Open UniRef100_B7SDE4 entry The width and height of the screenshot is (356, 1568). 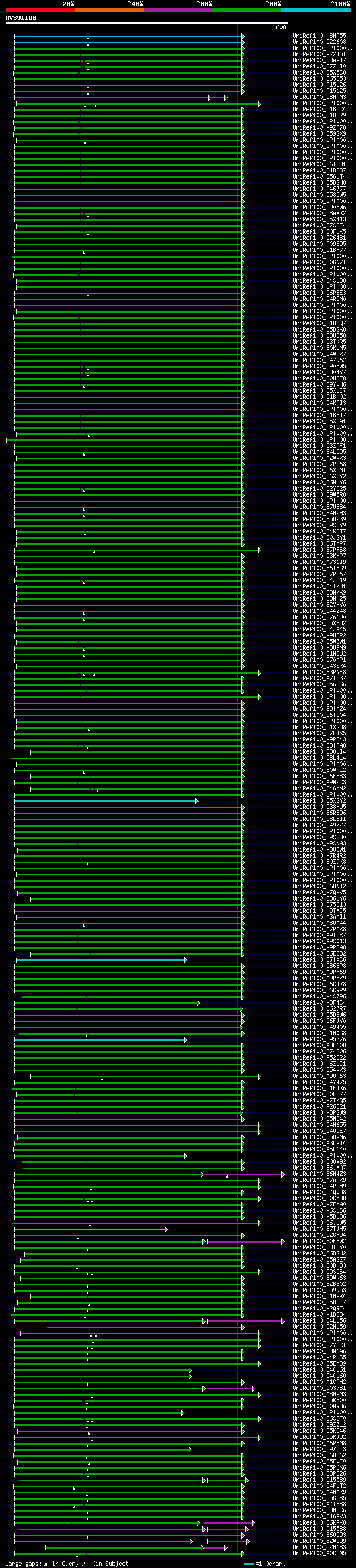pos(319,226)
